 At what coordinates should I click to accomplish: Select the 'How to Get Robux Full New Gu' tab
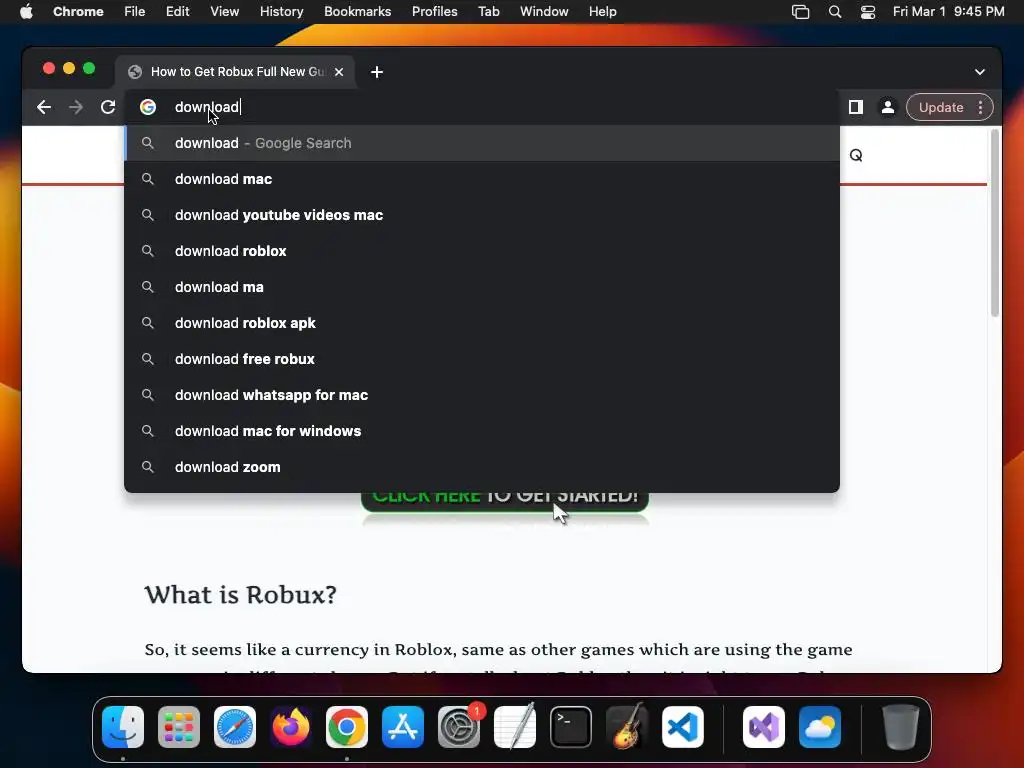tap(236, 72)
